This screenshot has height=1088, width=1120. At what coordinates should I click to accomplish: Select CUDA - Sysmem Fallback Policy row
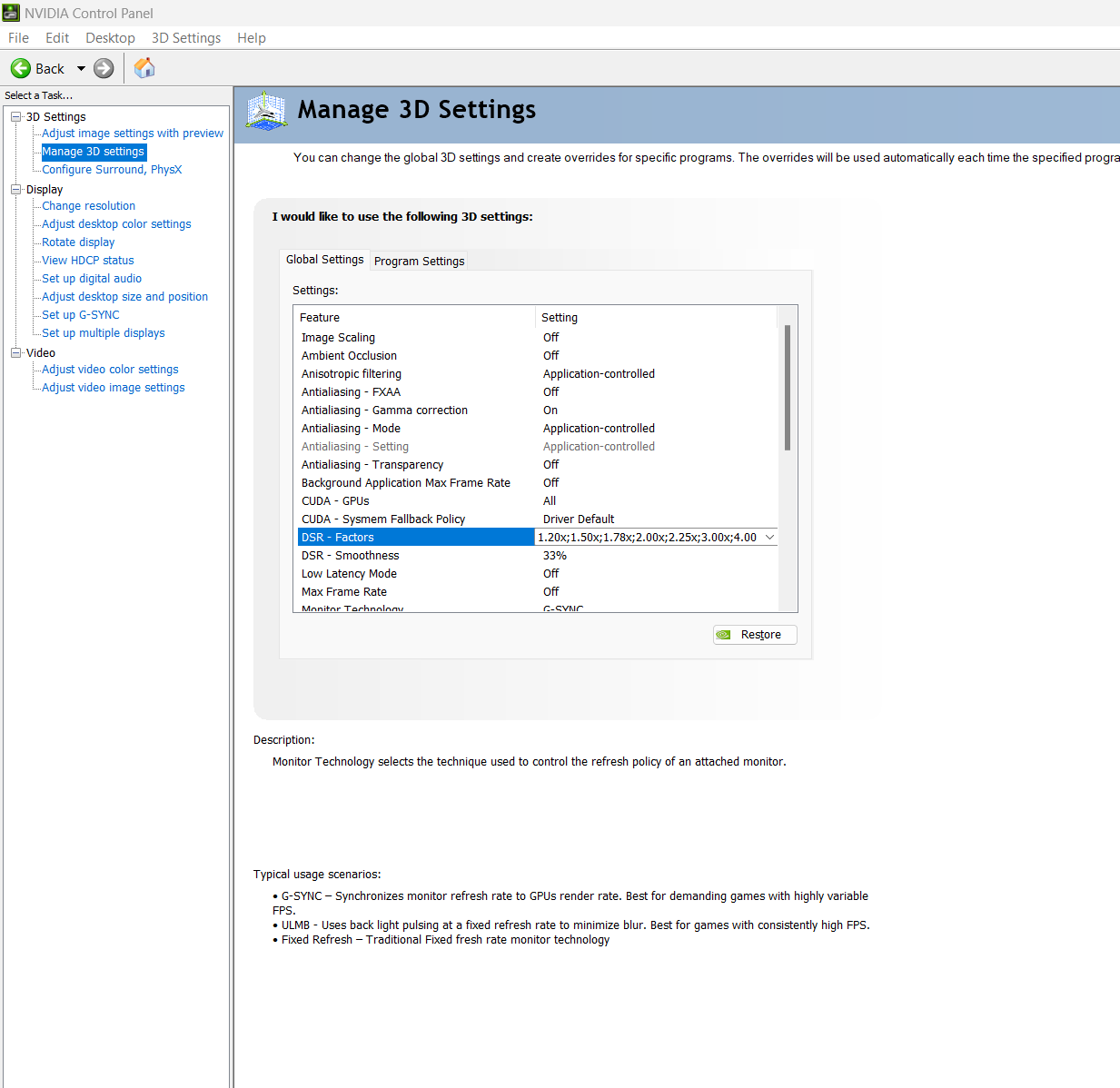click(538, 519)
